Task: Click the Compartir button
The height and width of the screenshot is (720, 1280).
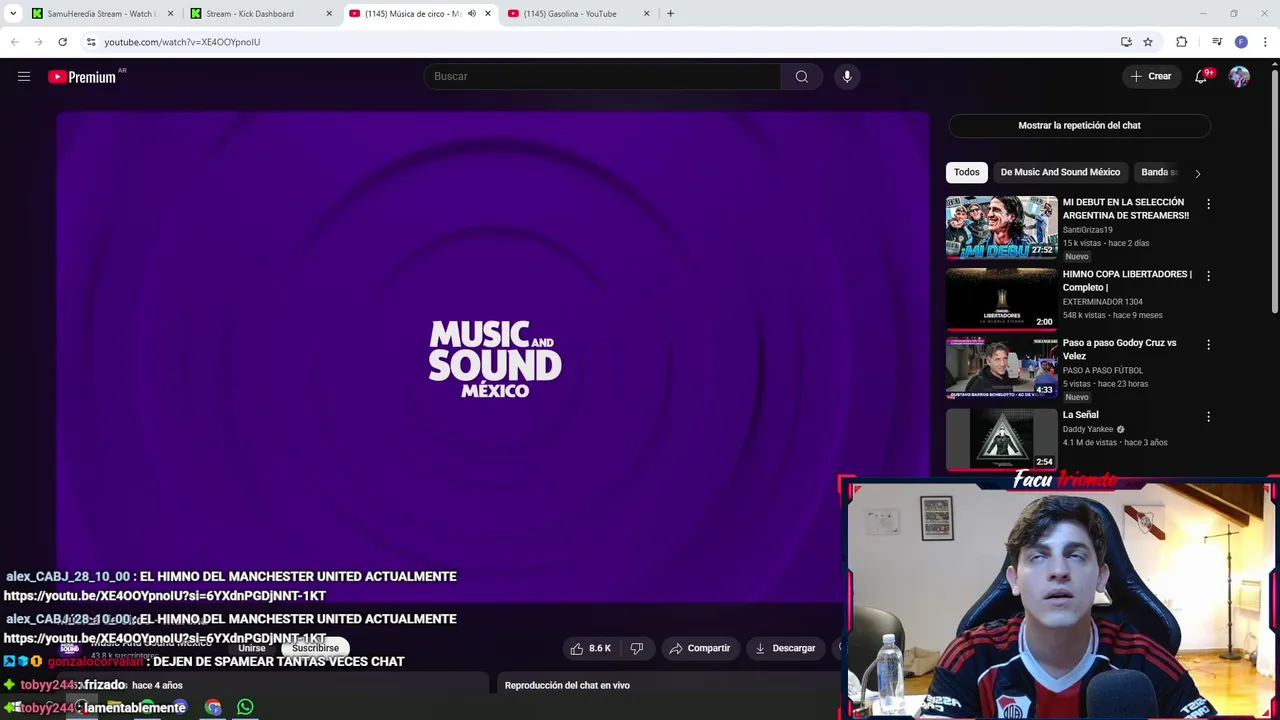Action: (x=700, y=648)
